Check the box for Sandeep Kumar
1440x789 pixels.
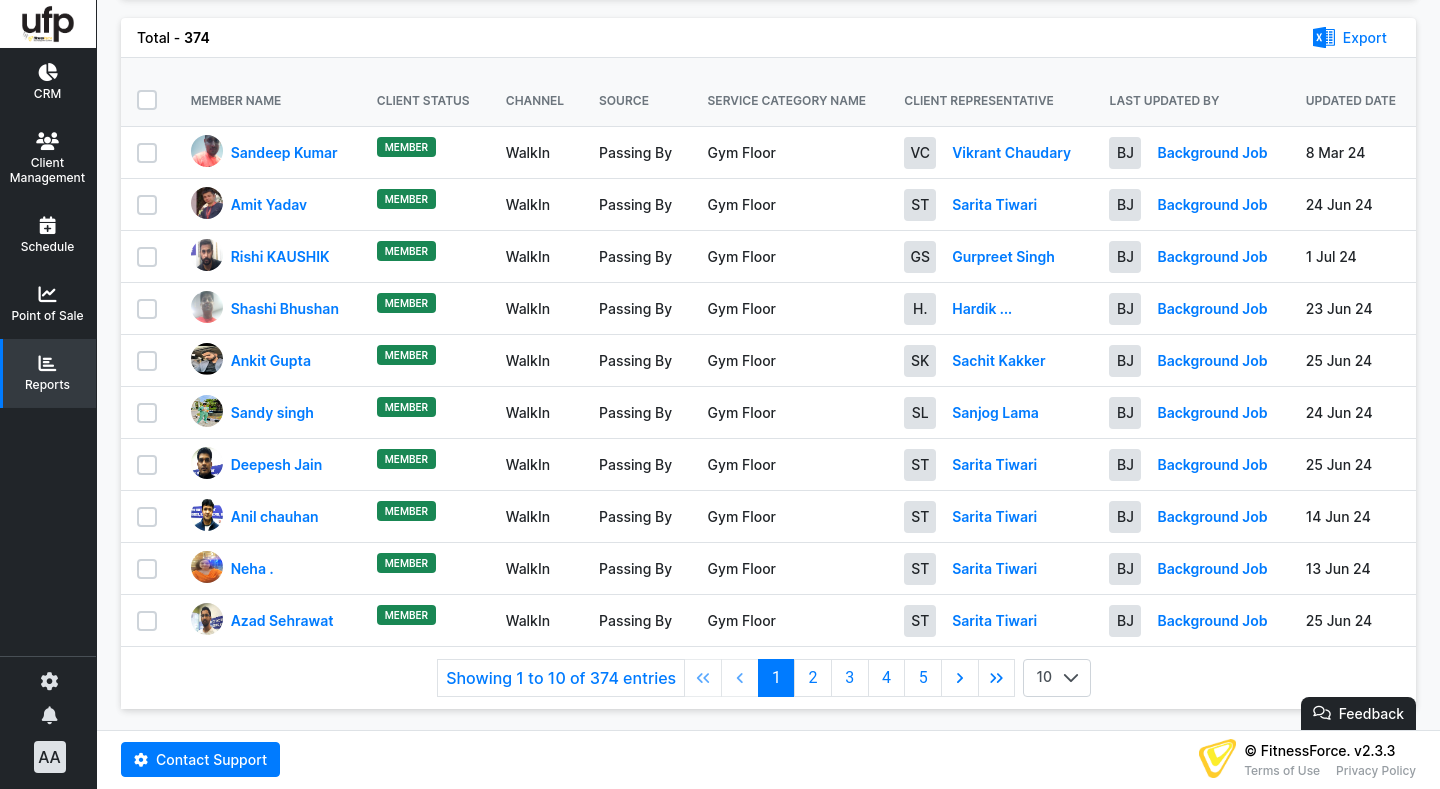[x=147, y=153]
